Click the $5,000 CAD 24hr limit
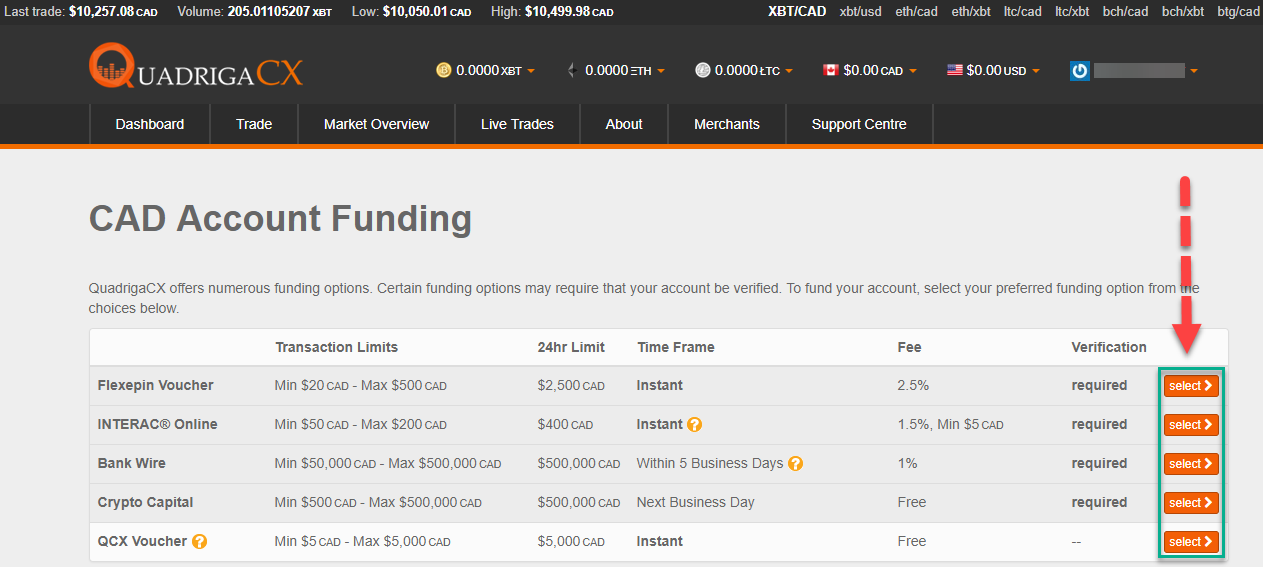Viewport: 1263px width, 567px height. pyautogui.click(x=571, y=541)
